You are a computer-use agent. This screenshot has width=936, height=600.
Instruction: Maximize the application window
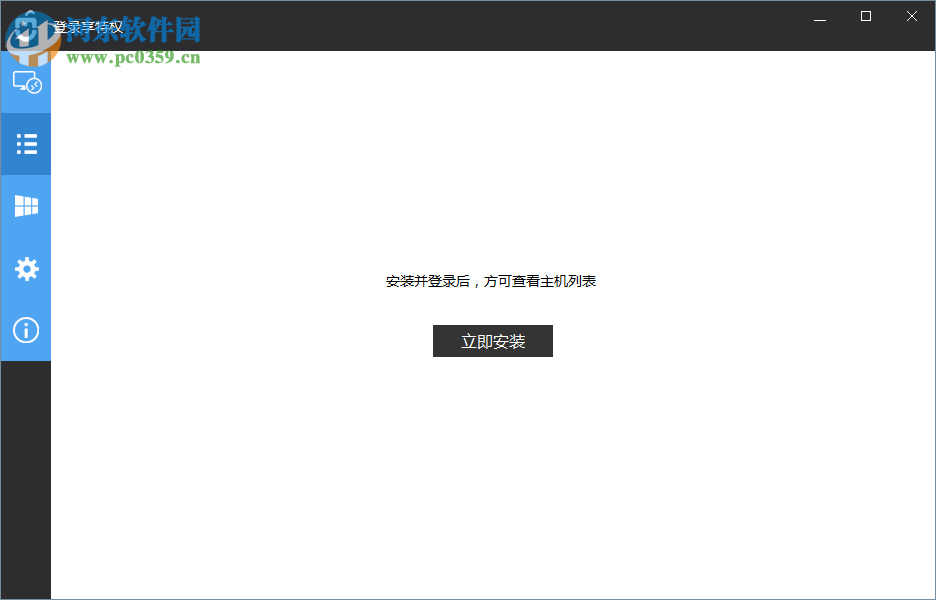tap(865, 16)
